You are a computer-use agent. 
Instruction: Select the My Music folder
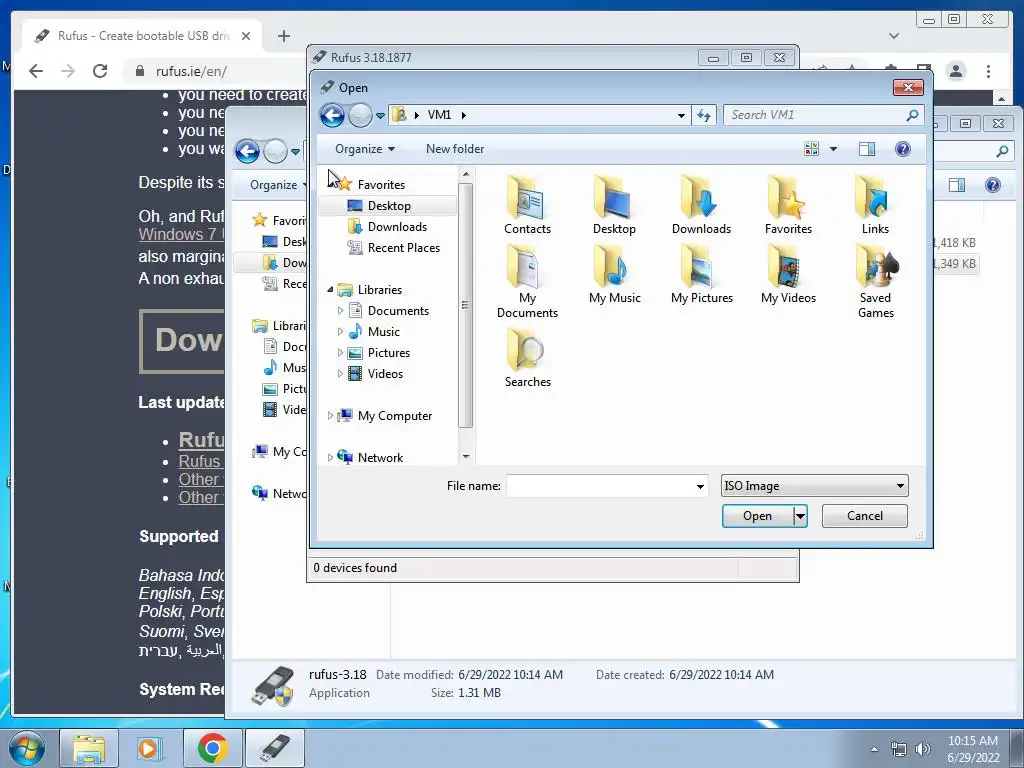point(614,274)
